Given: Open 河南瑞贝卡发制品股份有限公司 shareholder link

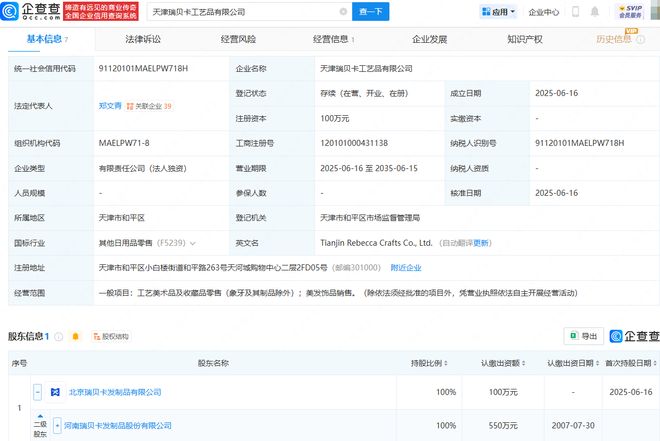Looking at the screenshot, I should pyautogui.click(x=117, y=425).
